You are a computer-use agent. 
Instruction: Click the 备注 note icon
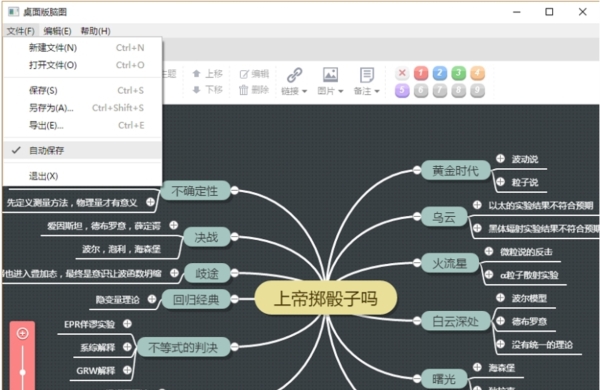pyautogui.click(x=367, y=75)
